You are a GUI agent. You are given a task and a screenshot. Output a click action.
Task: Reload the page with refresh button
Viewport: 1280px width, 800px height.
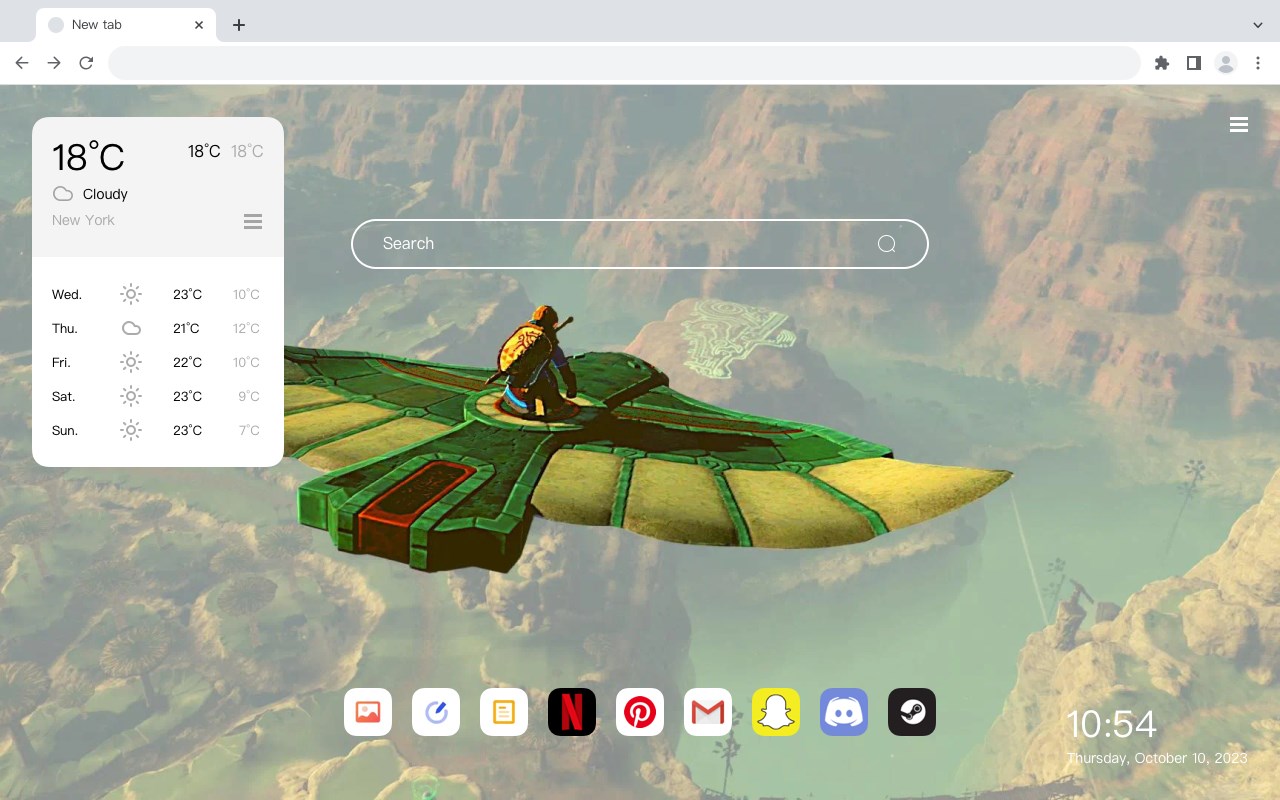click(86, 63)
